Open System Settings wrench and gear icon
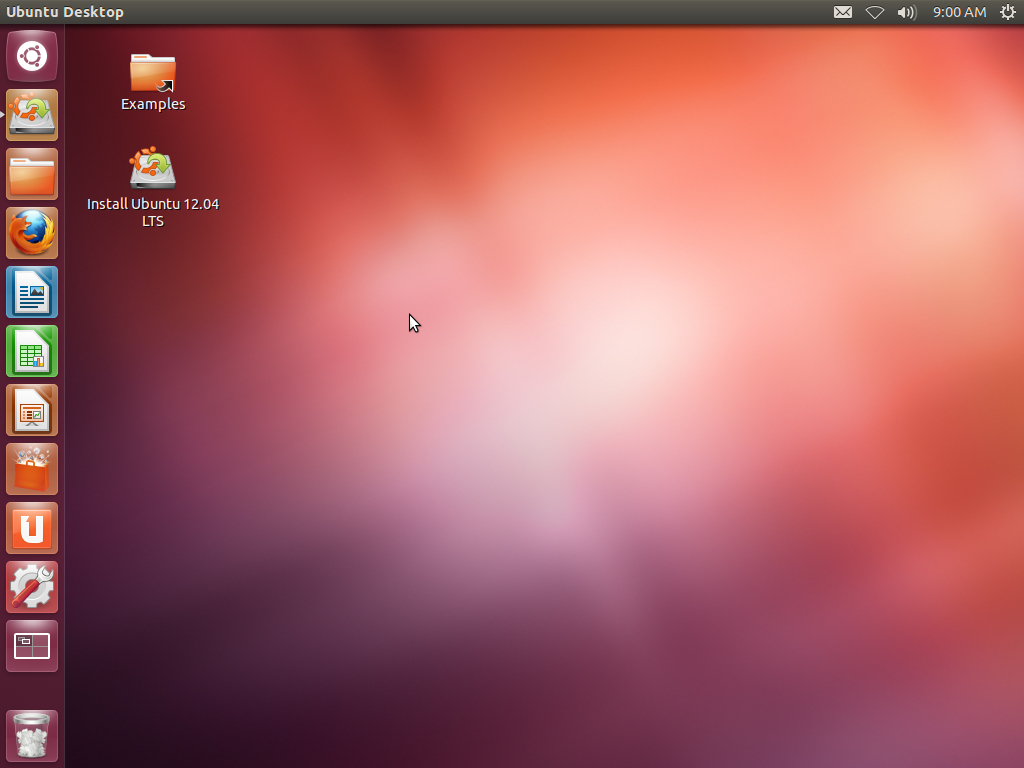 point(32,587)
